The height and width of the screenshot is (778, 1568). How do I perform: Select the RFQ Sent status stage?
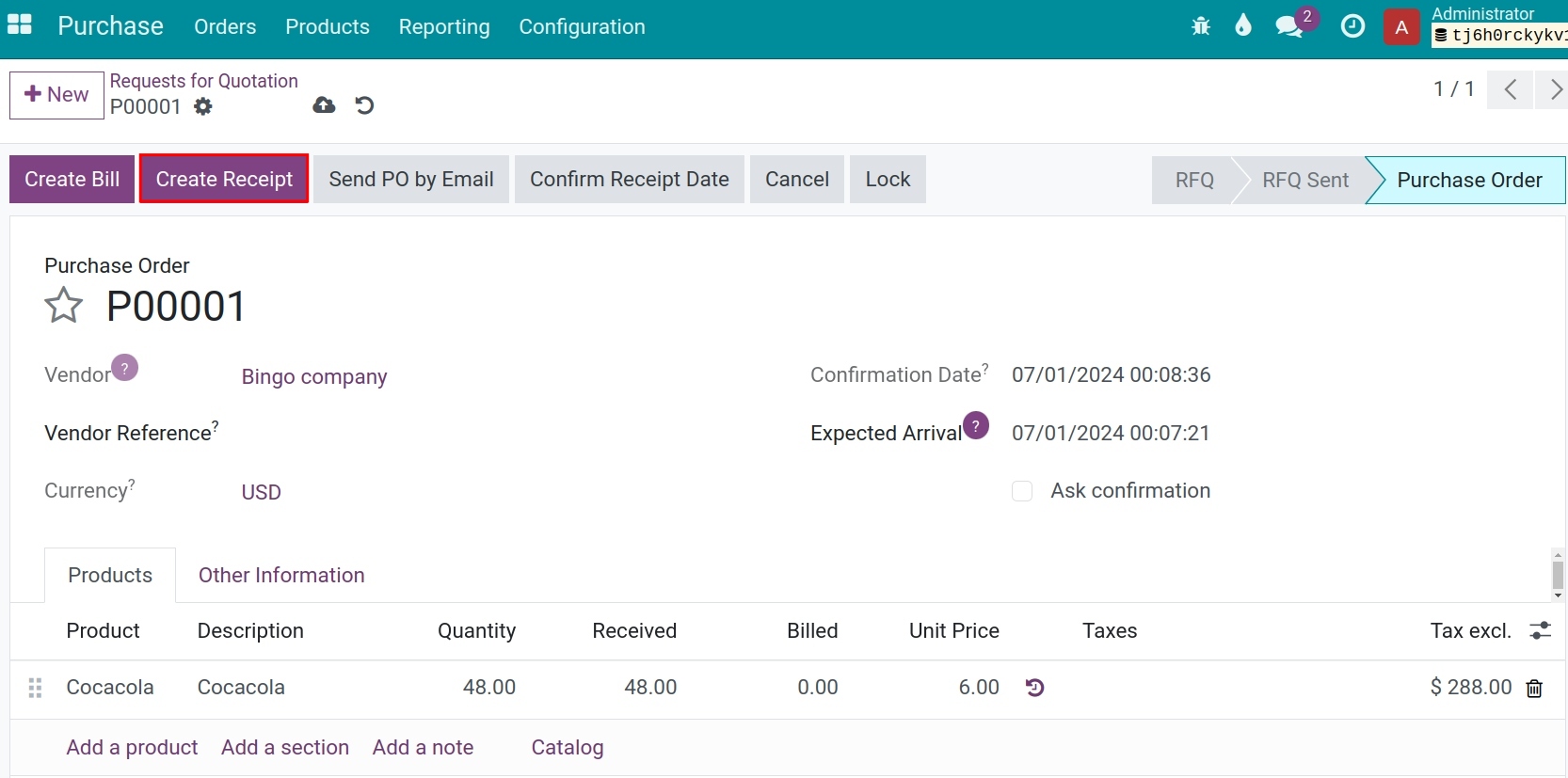point(1305,180)
